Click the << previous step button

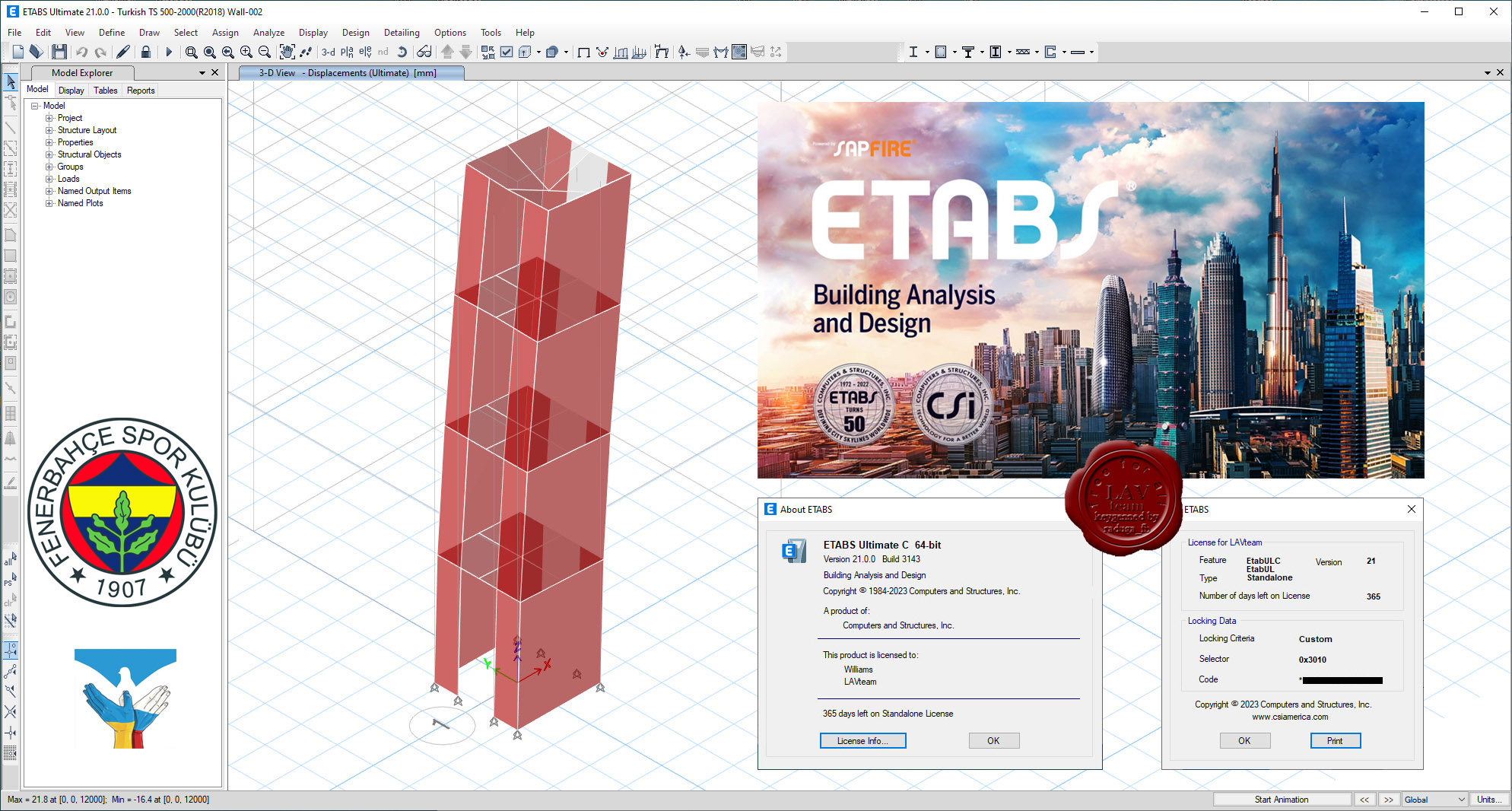(1364, 800)
